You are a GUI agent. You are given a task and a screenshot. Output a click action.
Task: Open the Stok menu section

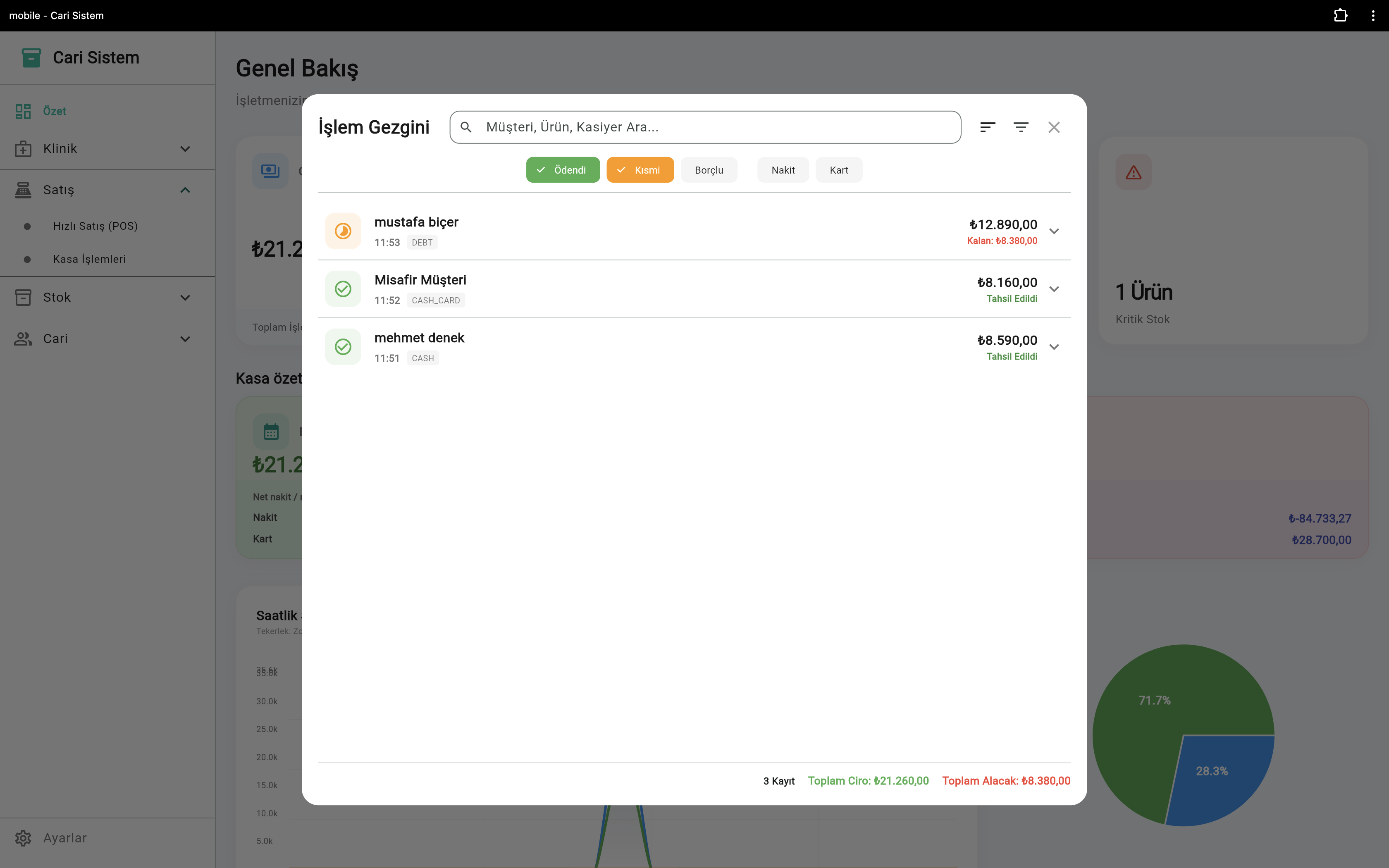(107, 297)
